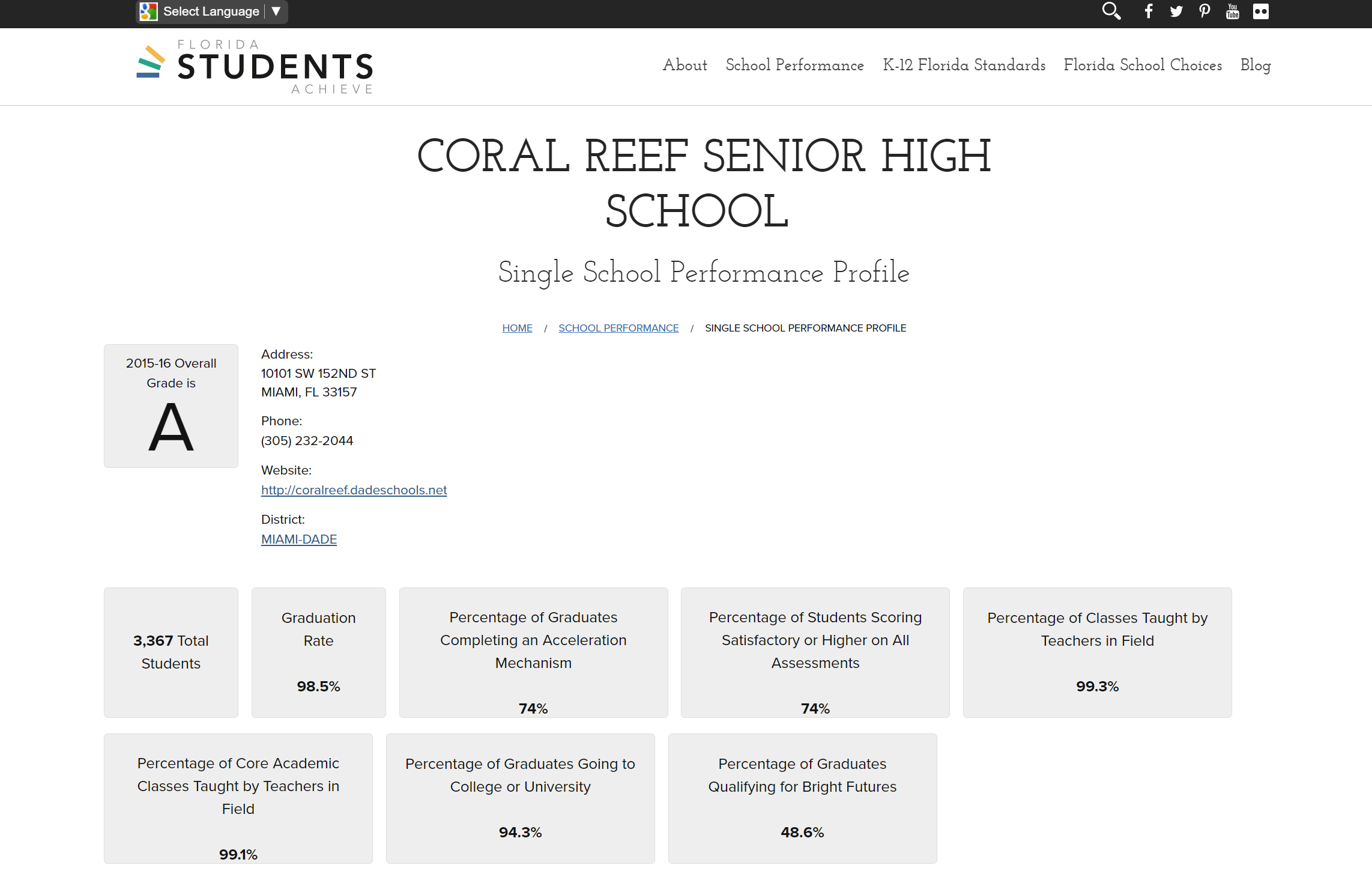The width and height of the screenshot is (1372, 874).
Task: Go to K-12 Florida Standards
Action: coord(964,65)
